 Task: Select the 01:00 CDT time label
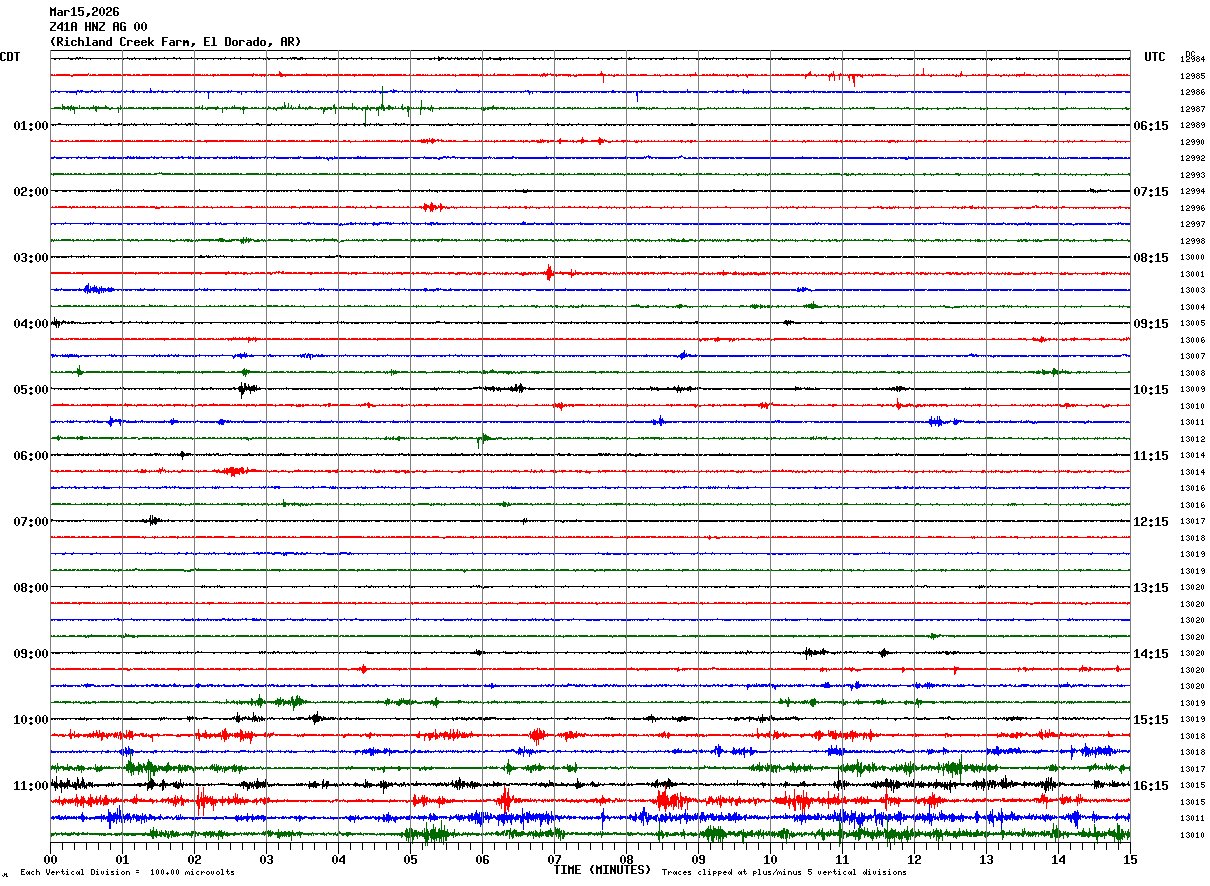[31, 126]
